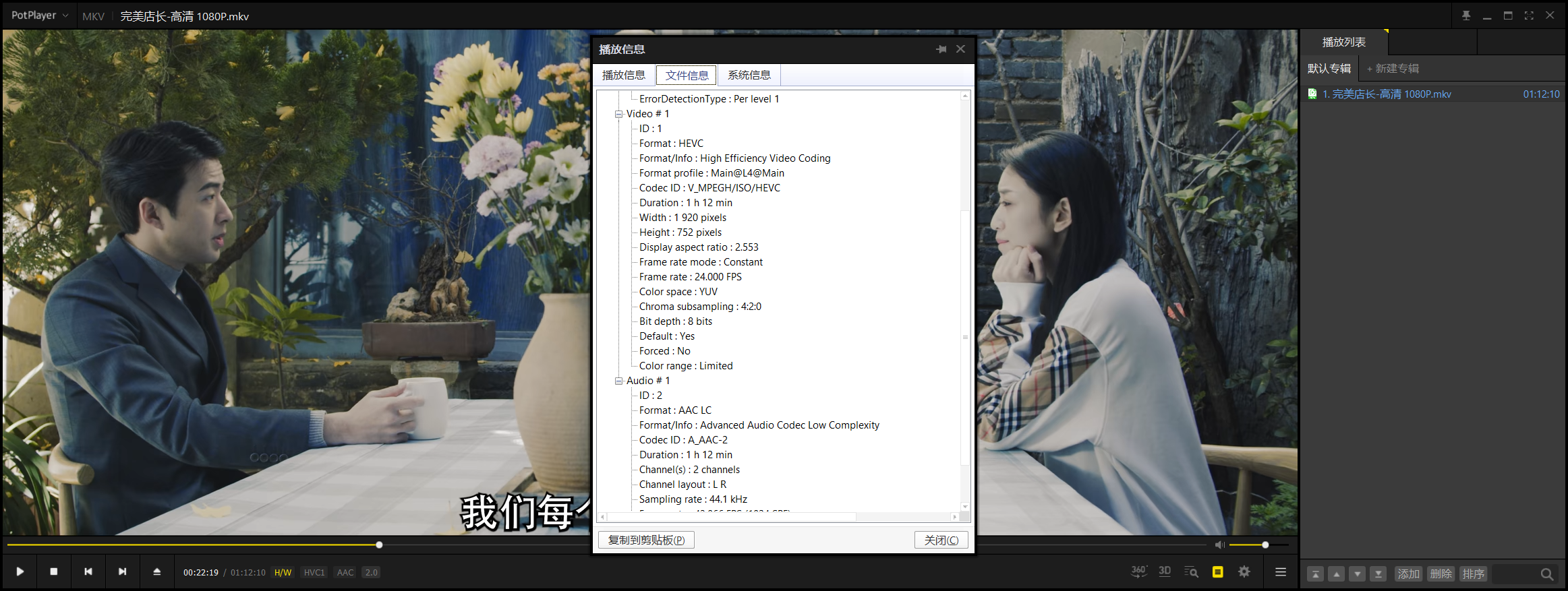This screenshot has width=1568, height=591.
Task: Click the playlist search magnifier icon
Action: pyautogui.click(x=1547, y=574)
